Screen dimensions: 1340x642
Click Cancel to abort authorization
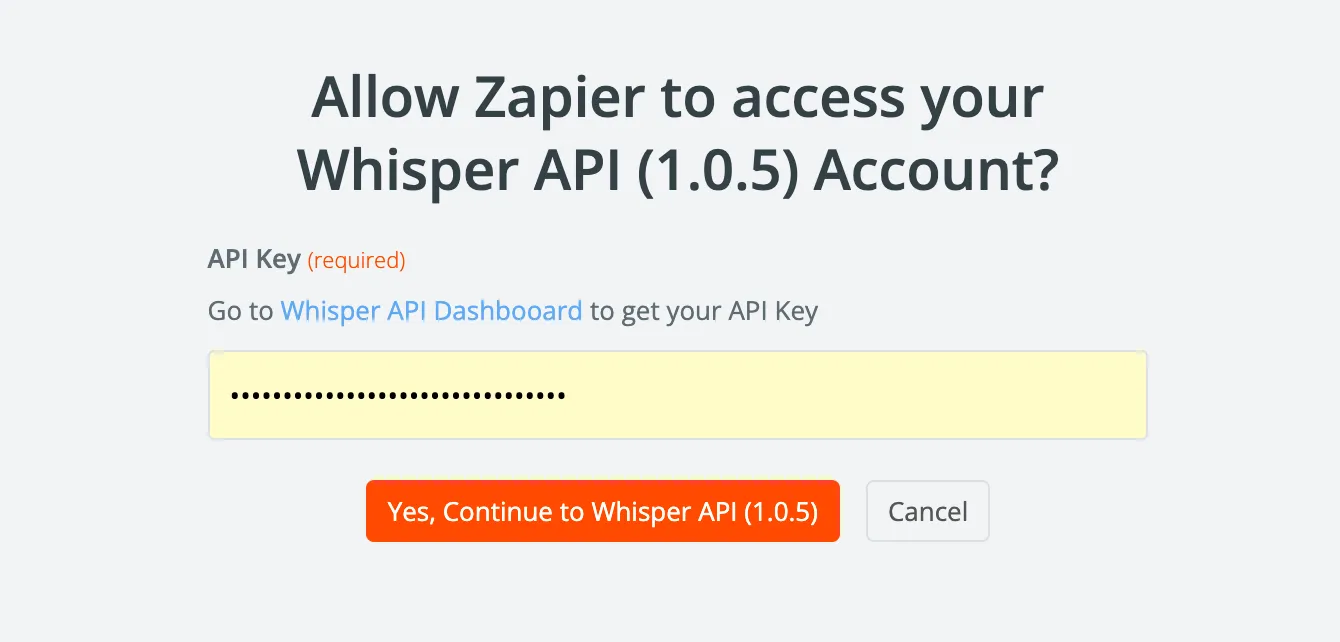927,511
